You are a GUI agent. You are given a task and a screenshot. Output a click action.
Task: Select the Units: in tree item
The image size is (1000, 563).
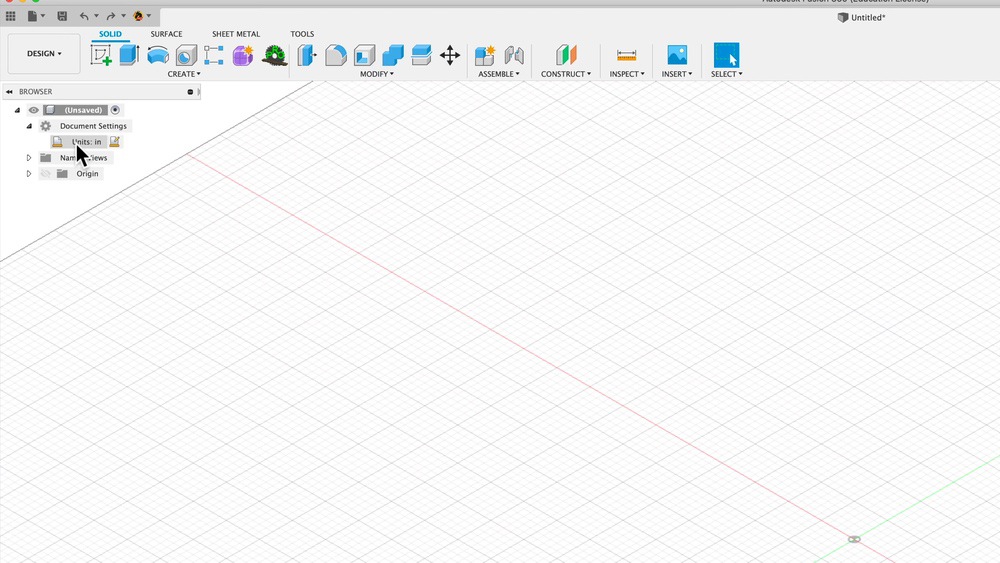point(86,142)
